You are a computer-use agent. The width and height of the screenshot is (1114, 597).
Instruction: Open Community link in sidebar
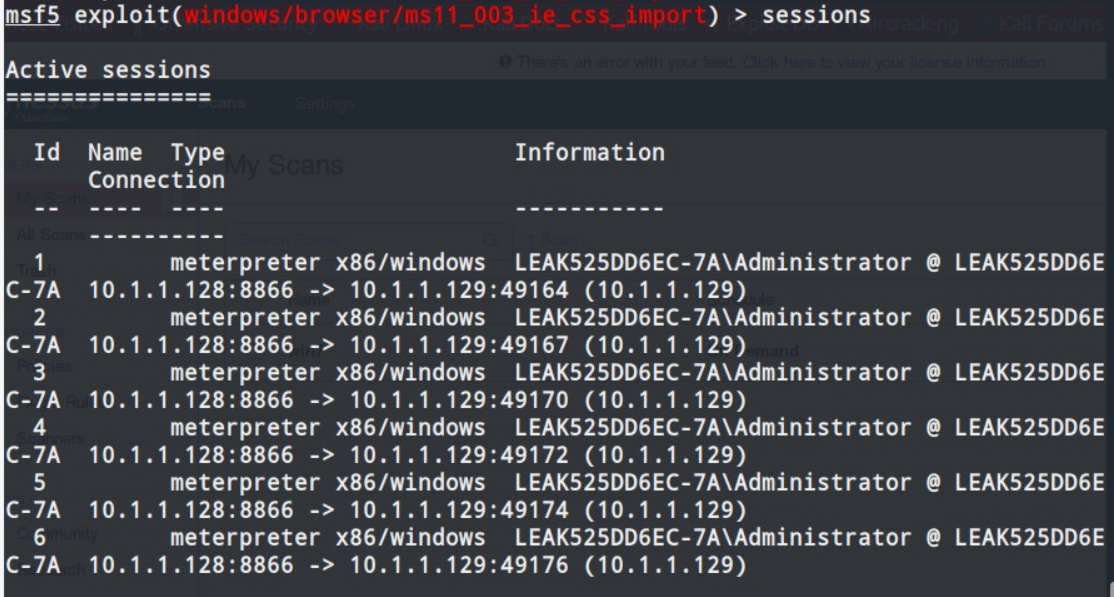(55, 534)
